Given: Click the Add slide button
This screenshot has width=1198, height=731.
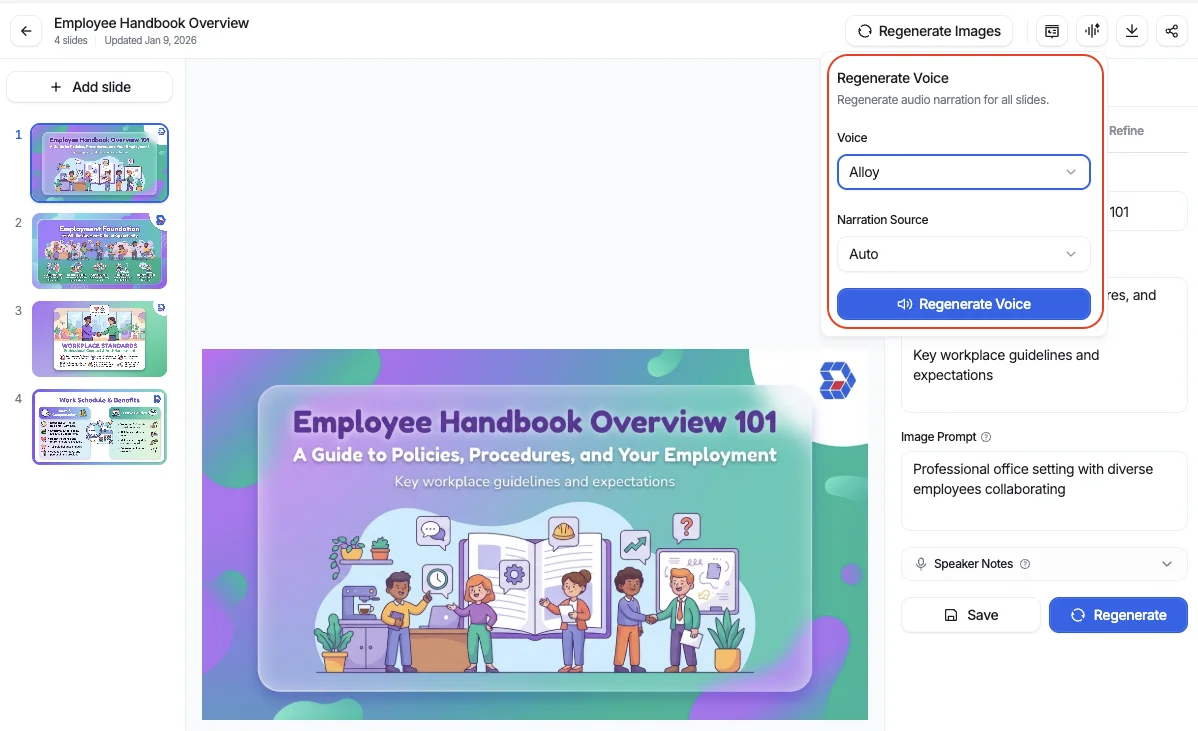Looking at the screenshot, I should point(90,87).
